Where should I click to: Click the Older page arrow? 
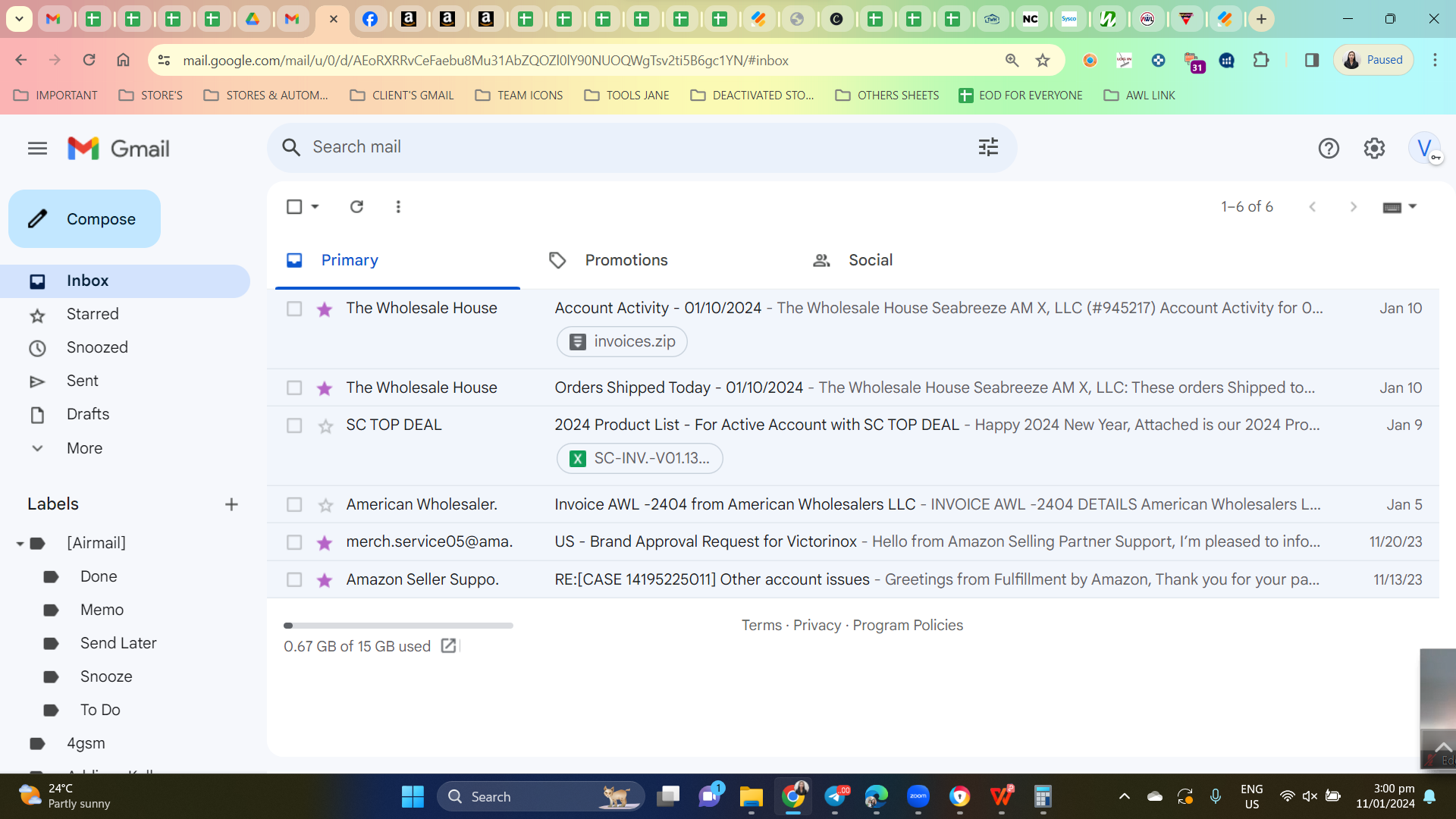1353,206
